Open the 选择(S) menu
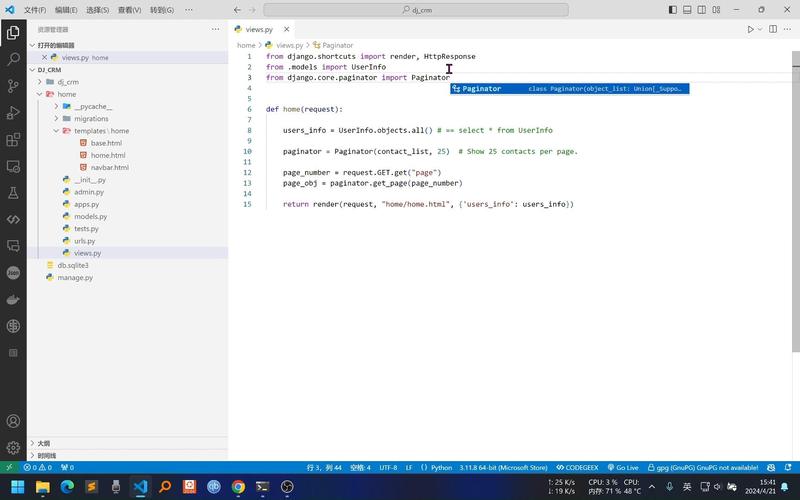Viewport: 800px width, 500px height. (97, 10)
